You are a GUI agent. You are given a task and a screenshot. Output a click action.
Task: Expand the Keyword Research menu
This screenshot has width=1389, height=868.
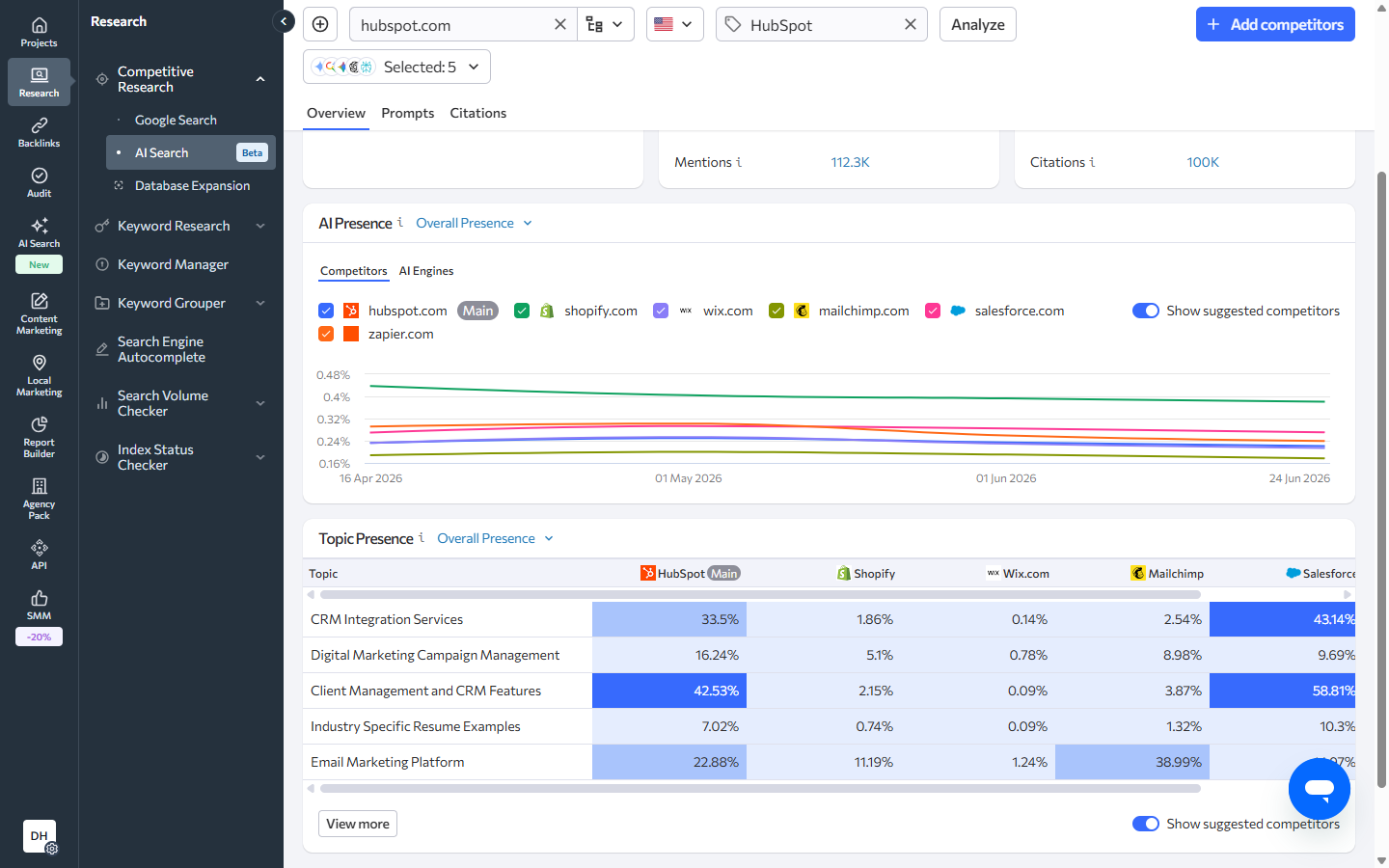click(x=260, y=226)
